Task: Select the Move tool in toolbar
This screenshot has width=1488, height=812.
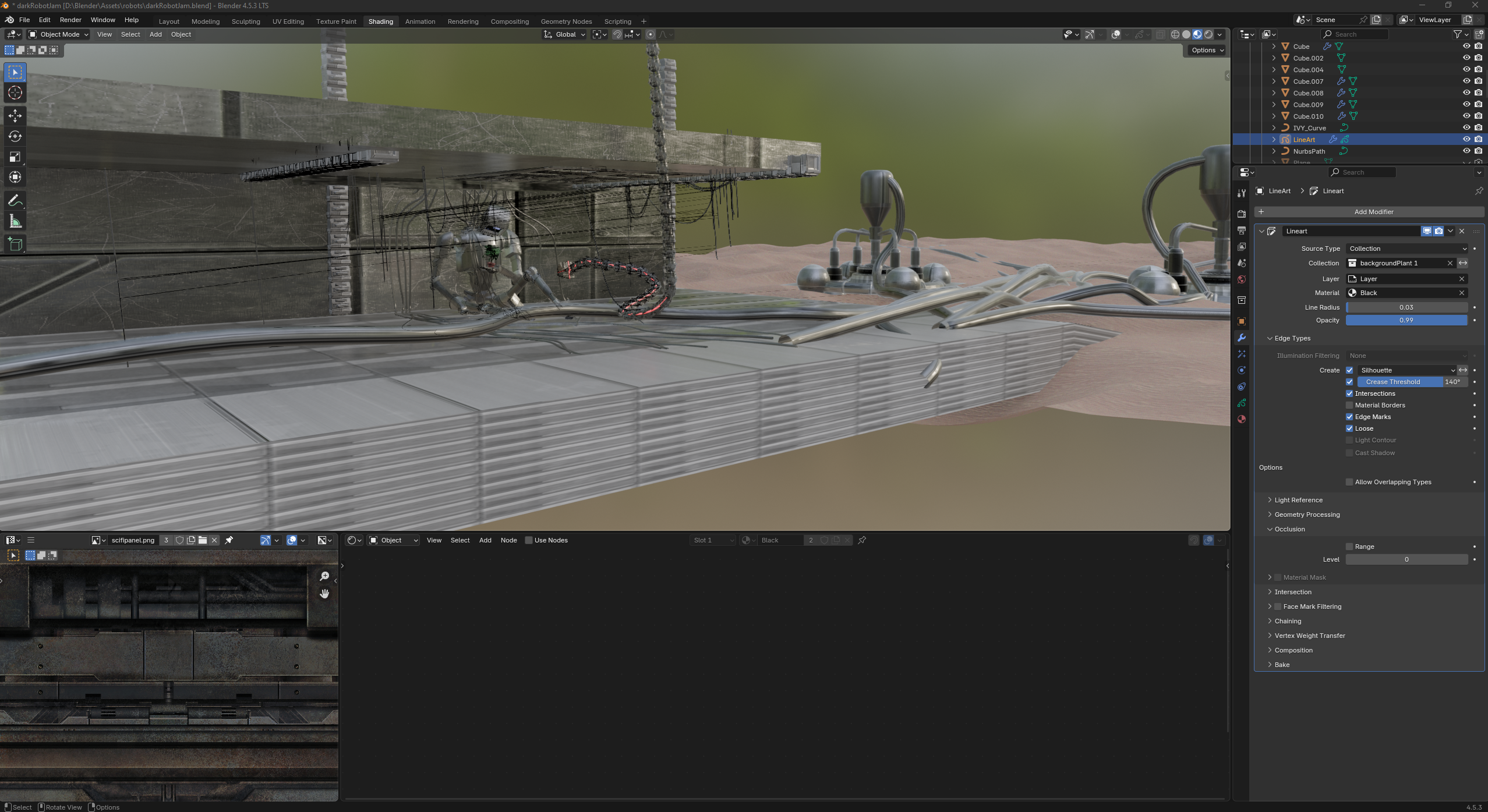Action: pos(15,116)
